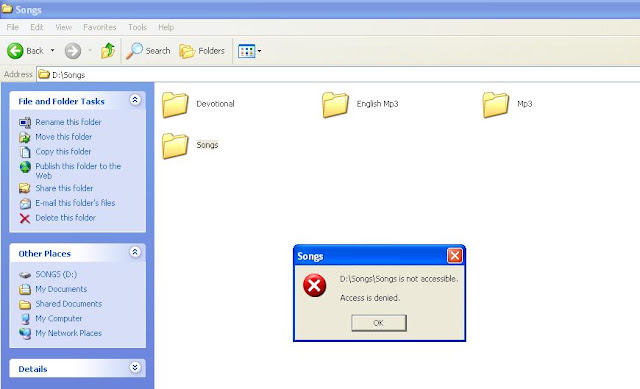
Task: Click the Move this folder icon
Action: click(x=25, y=137)
